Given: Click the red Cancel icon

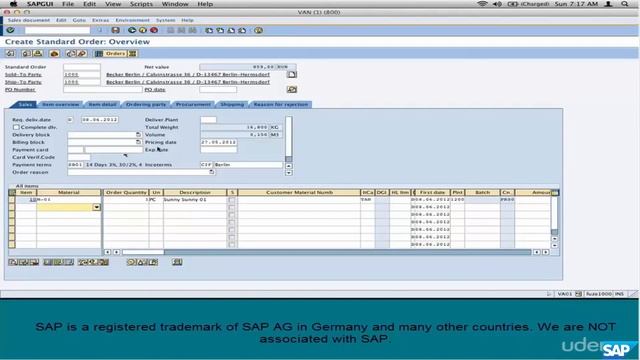Looking at the screenshot, I should coord(154,30).
